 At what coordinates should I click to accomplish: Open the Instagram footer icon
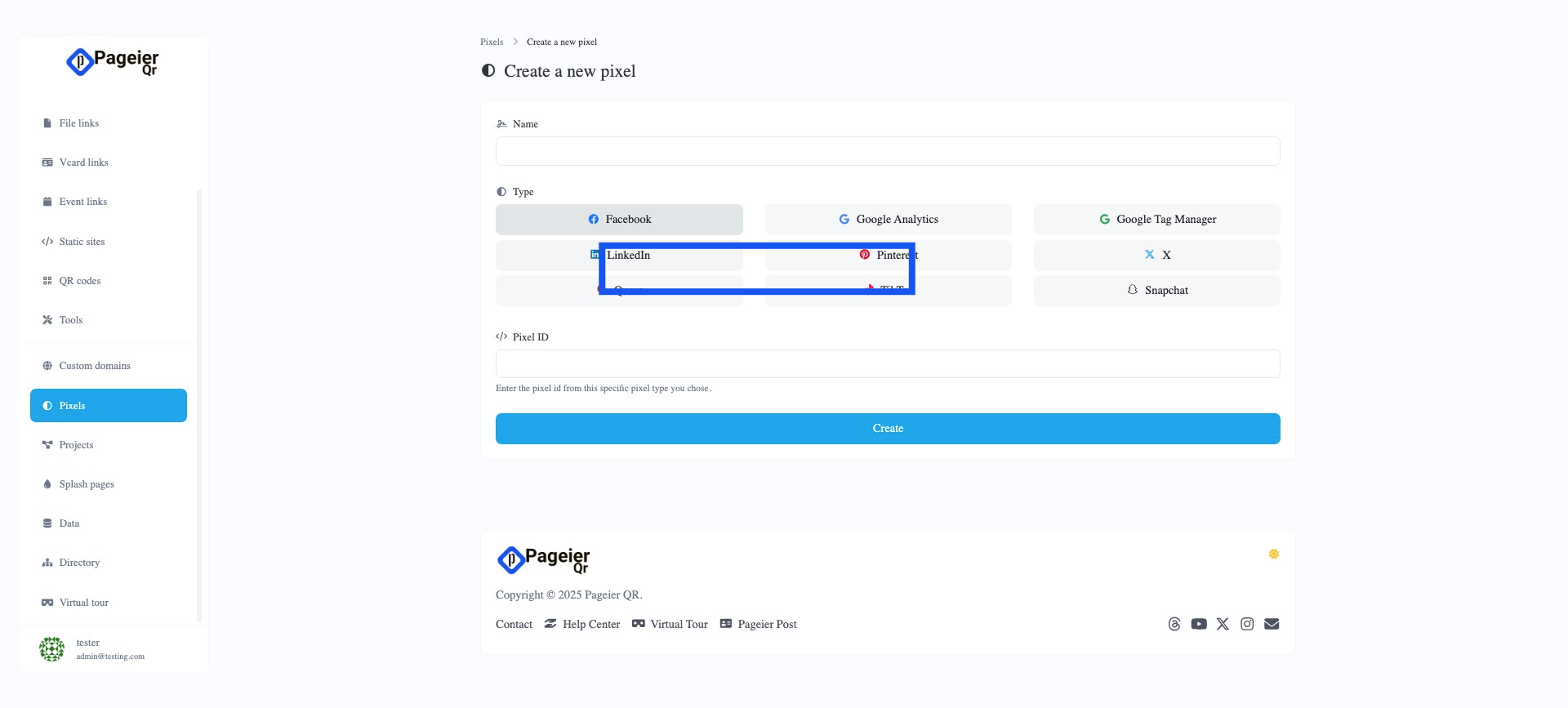(1247, 624)
